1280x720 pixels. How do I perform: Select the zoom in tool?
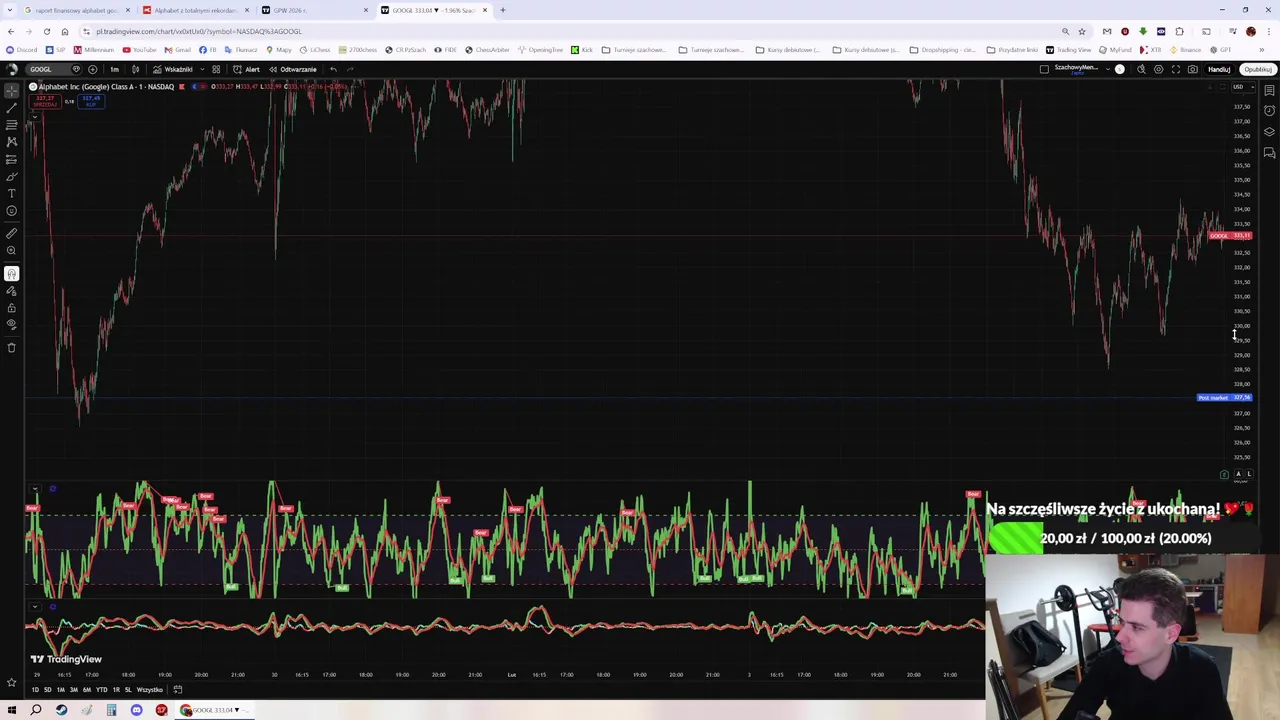pos(12,250)
